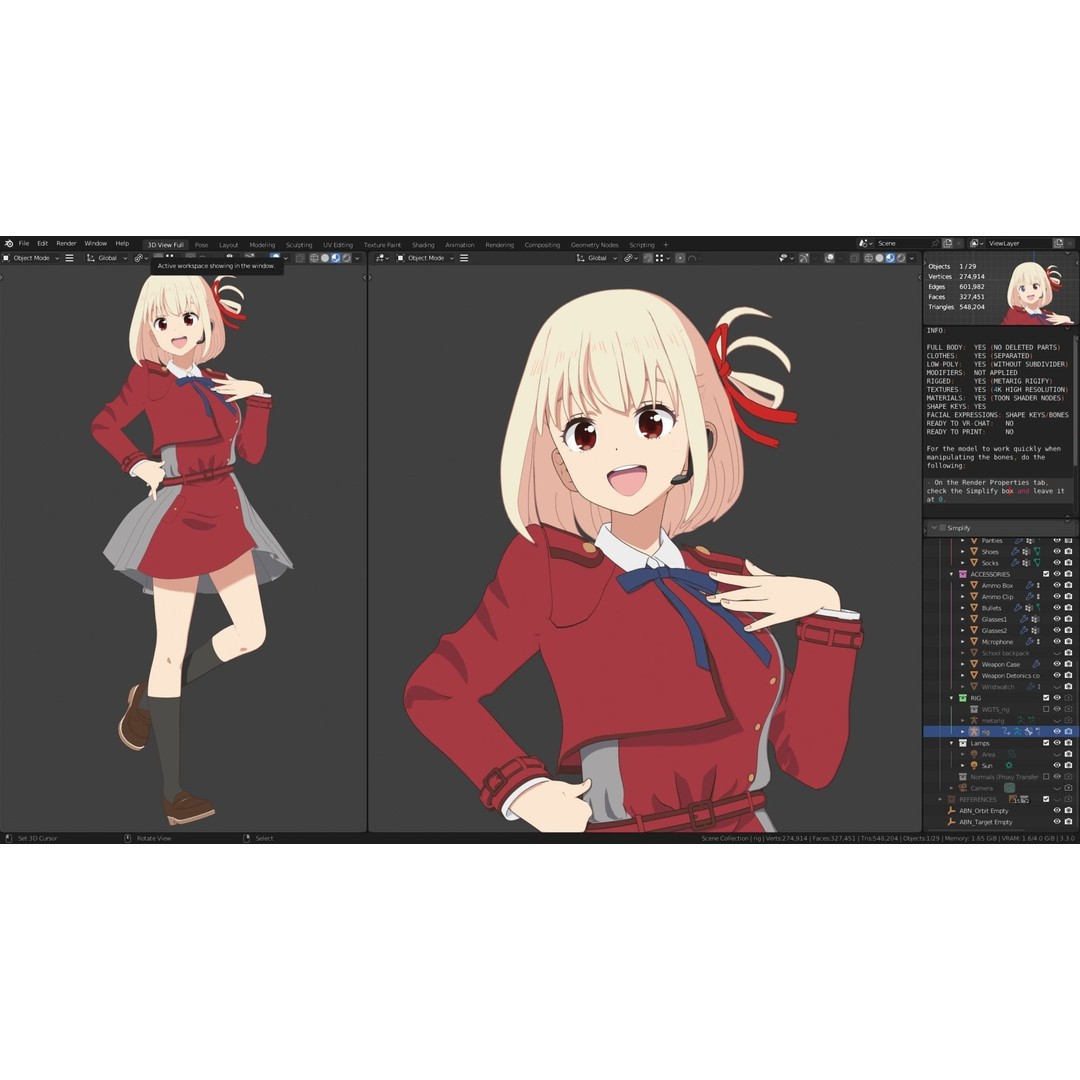Click the Blender logo menu icon
This screenshot has height=1080, width=1080.
coord(9,243)
